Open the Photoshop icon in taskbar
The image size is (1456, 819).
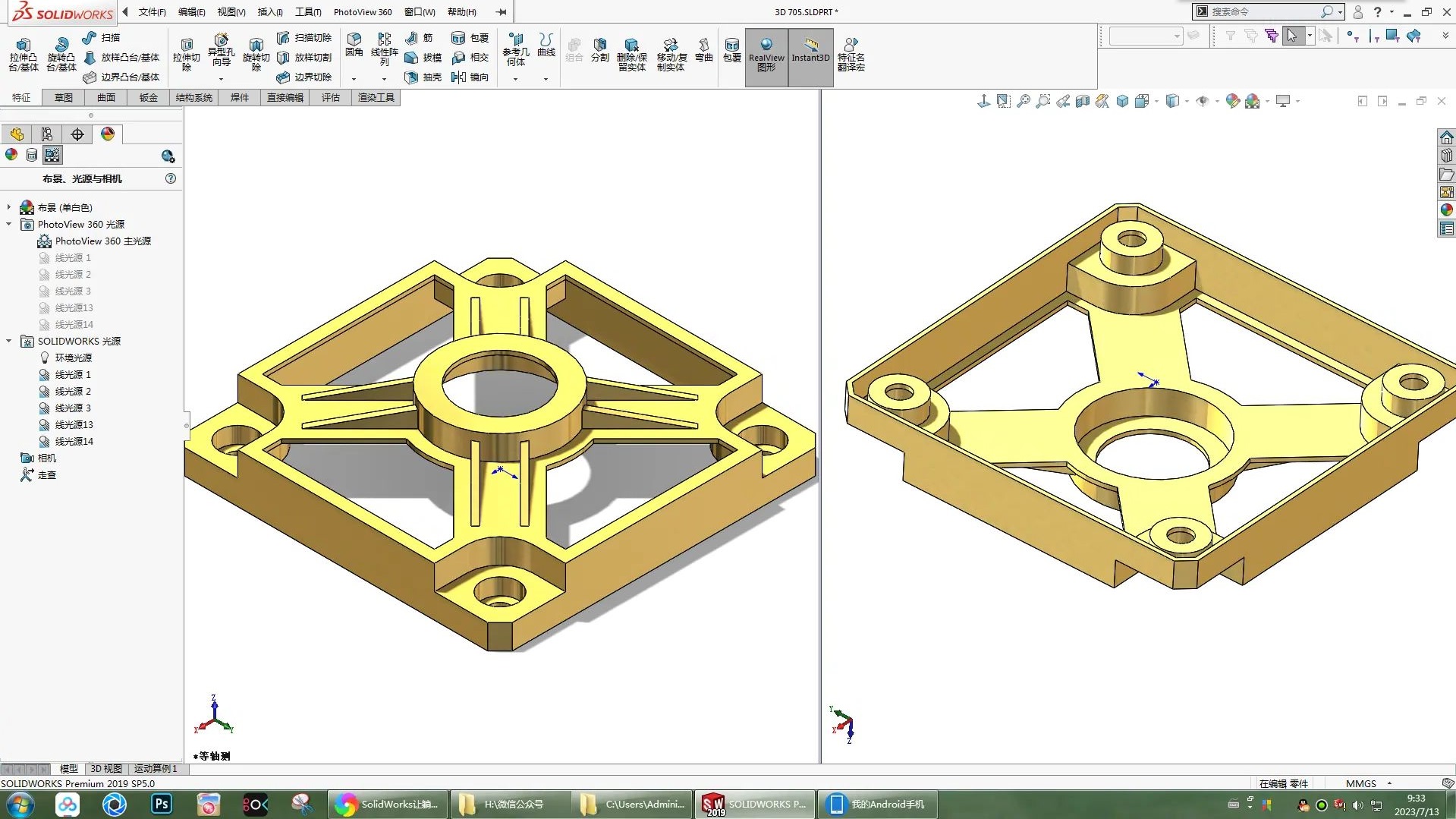click(162, 804)
